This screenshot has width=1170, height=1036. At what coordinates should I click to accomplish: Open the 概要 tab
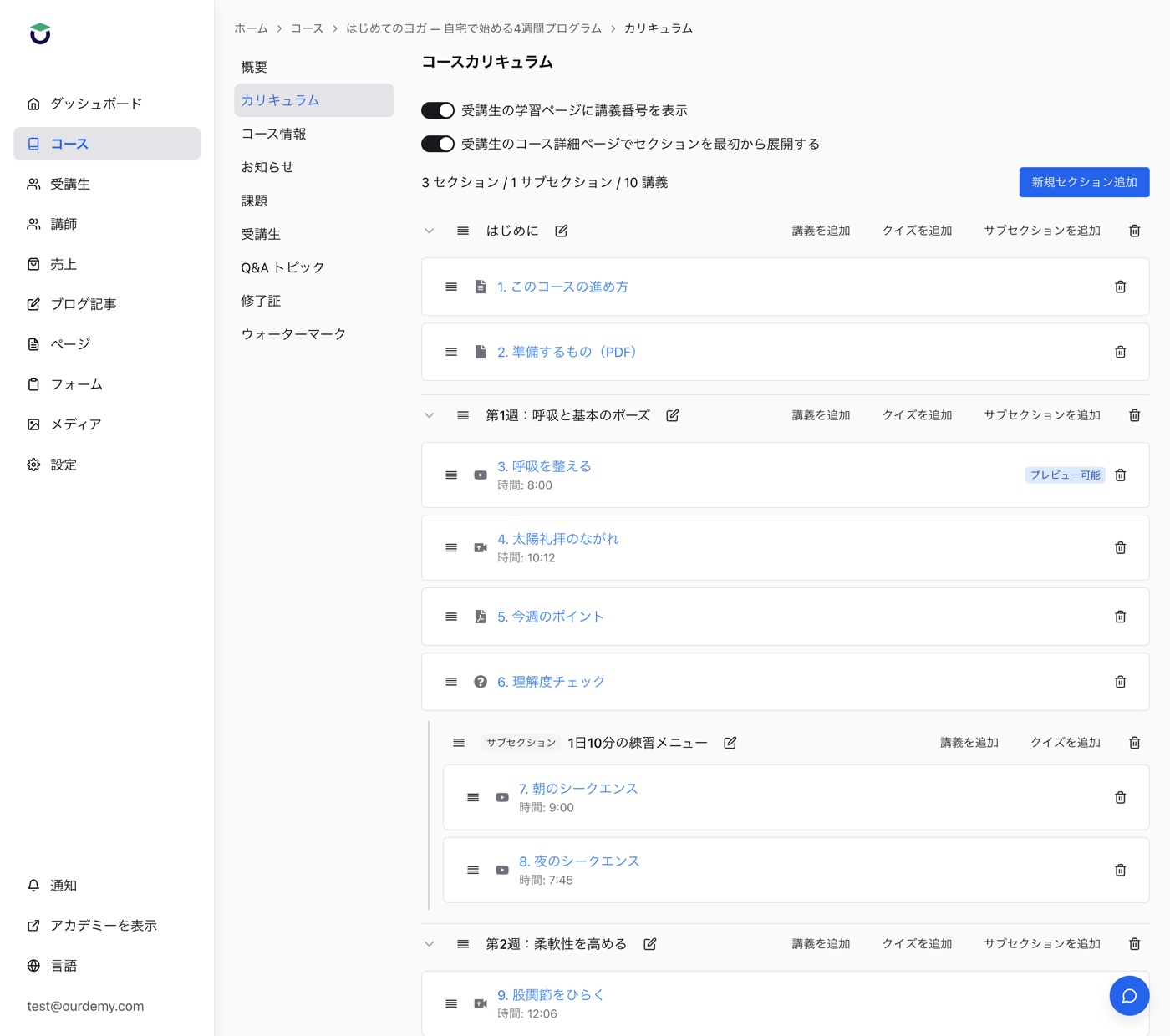(x=314, y=67)
